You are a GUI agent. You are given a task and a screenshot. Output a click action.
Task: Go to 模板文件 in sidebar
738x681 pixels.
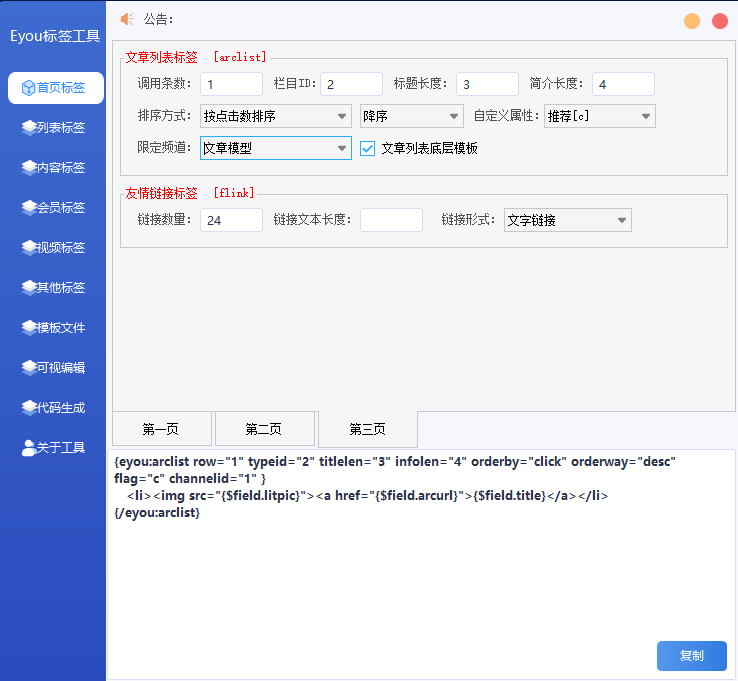(56, 328)
